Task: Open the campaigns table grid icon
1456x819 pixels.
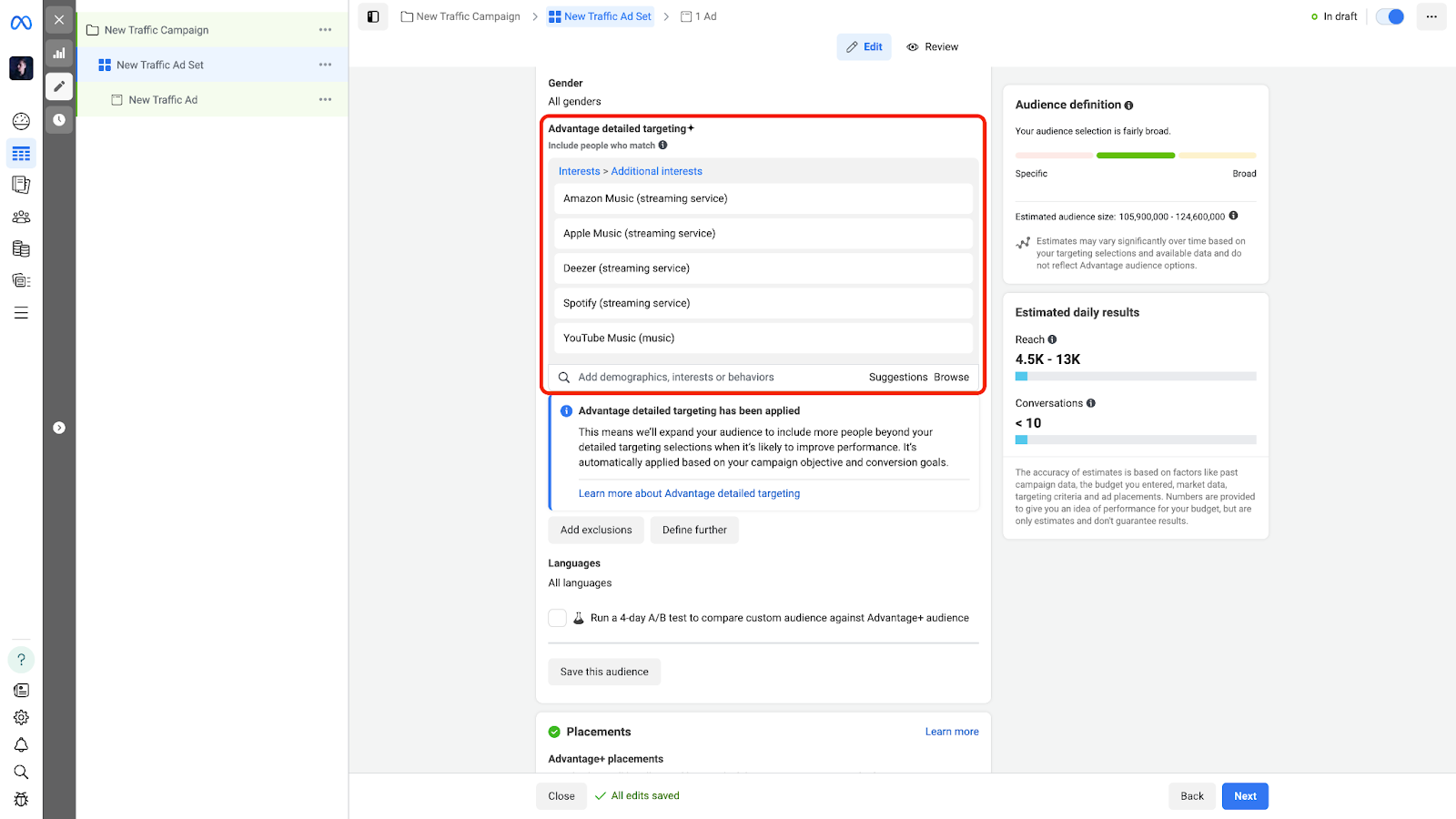Action: pyautogui.click(x=21, y=154)
